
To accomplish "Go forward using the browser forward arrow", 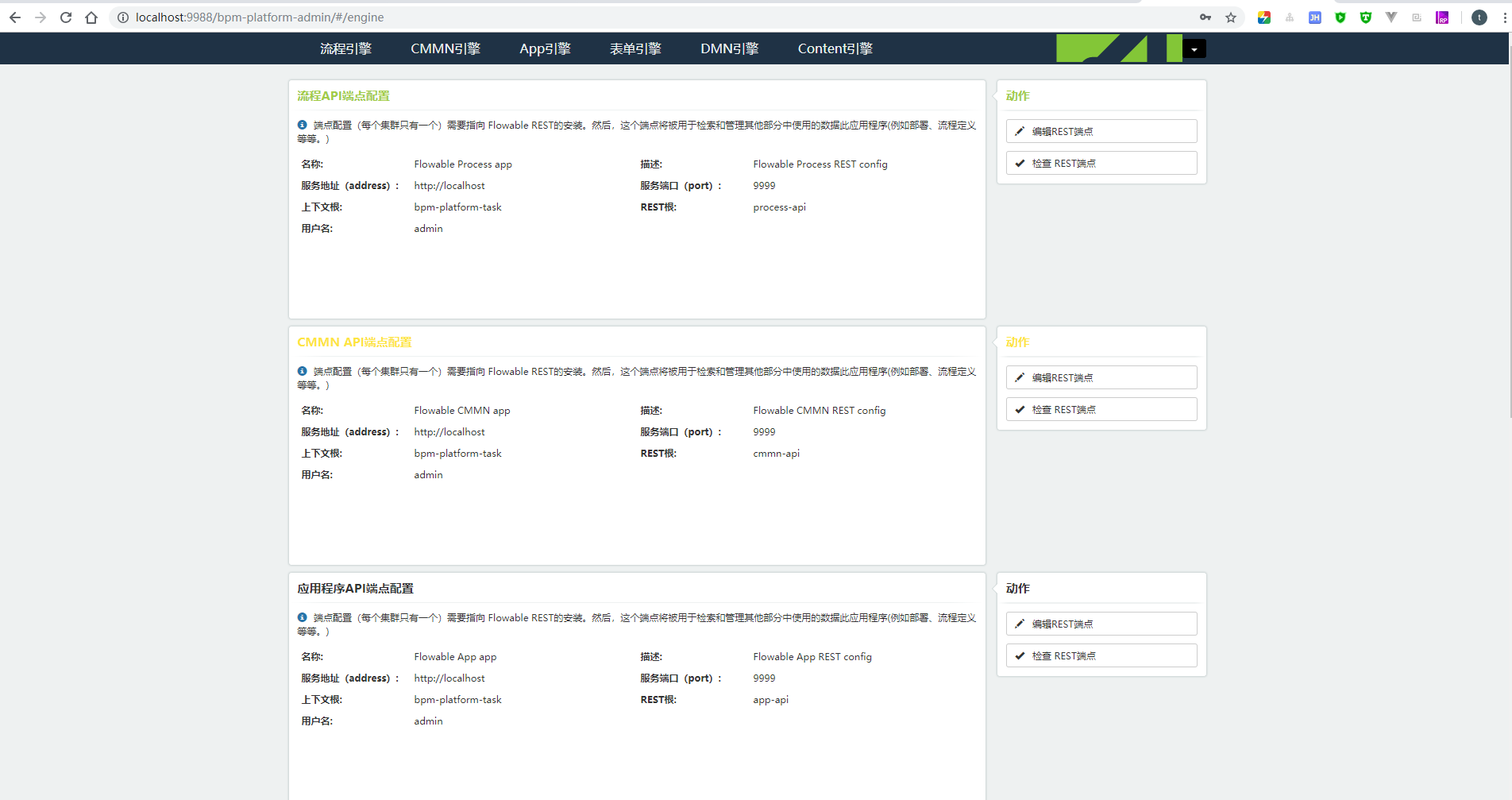I will 40,17.
